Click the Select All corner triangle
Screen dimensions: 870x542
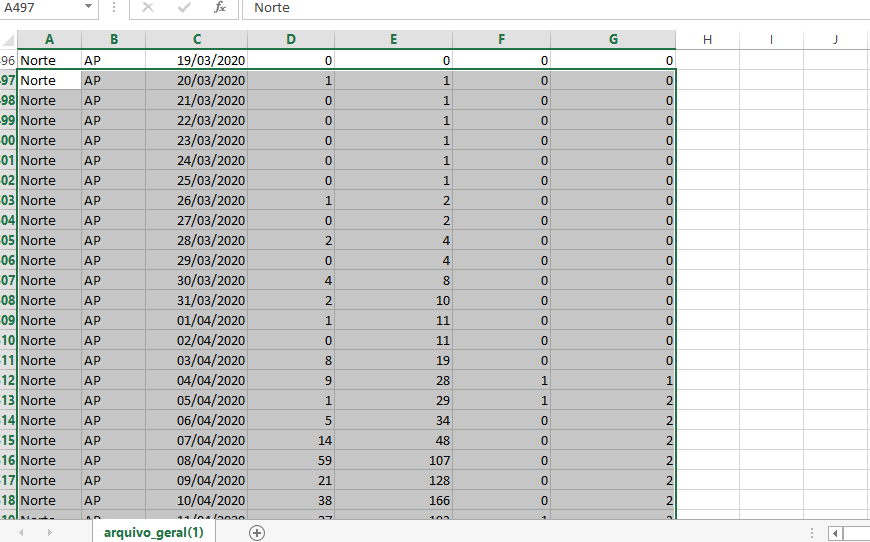pos(8,40)
